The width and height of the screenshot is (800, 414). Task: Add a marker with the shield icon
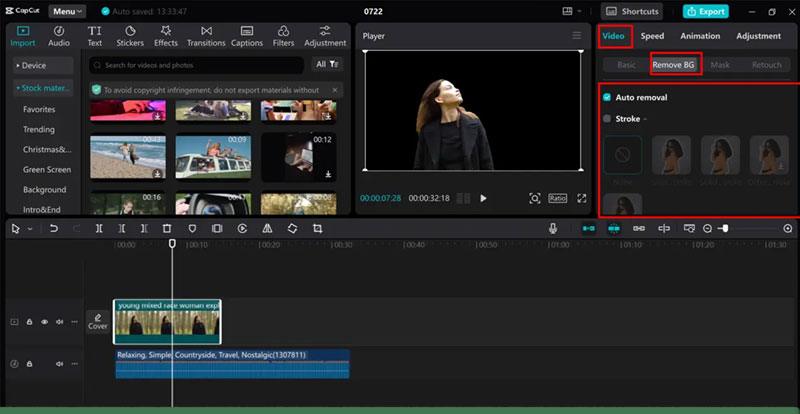[x=192, y=229]
